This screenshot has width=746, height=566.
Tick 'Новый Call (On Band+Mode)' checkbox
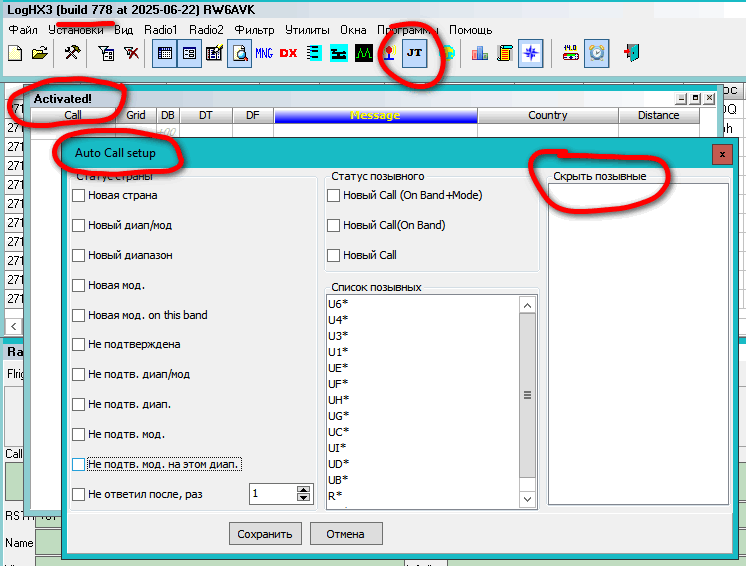click(x=334, y=196)
